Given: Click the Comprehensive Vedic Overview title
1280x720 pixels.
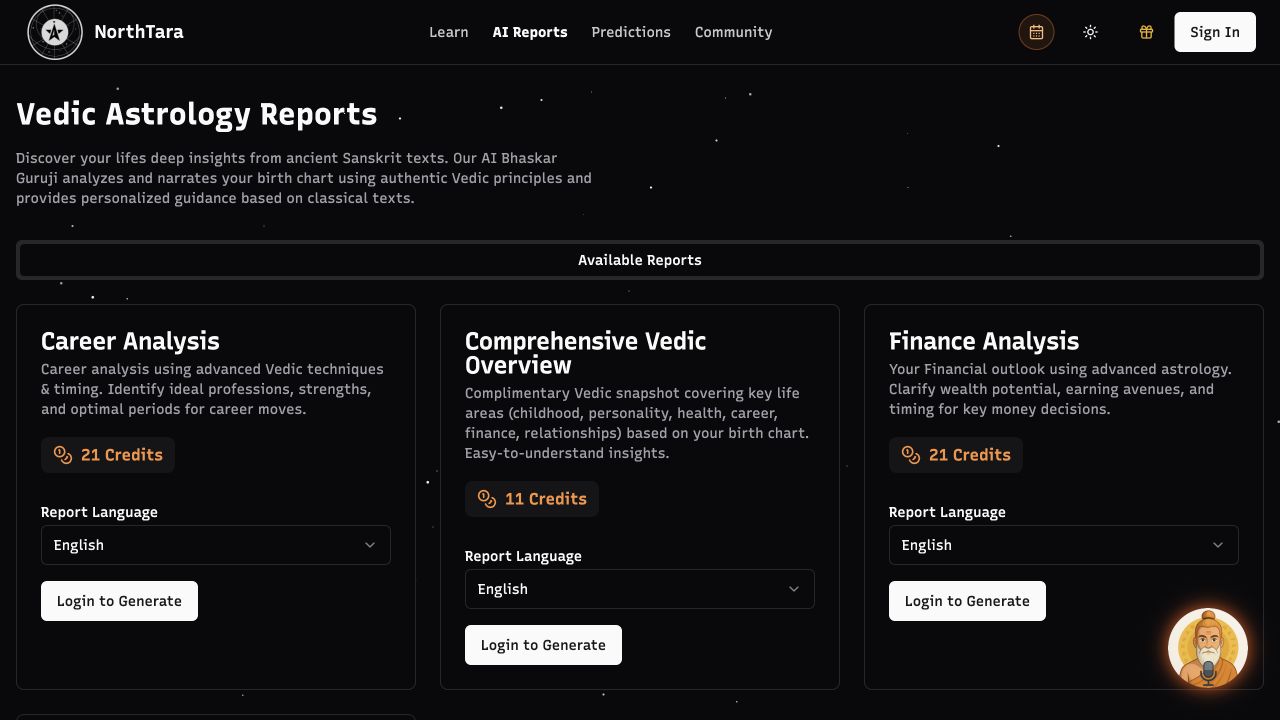Looking at the screenshot, I should 586,353.
